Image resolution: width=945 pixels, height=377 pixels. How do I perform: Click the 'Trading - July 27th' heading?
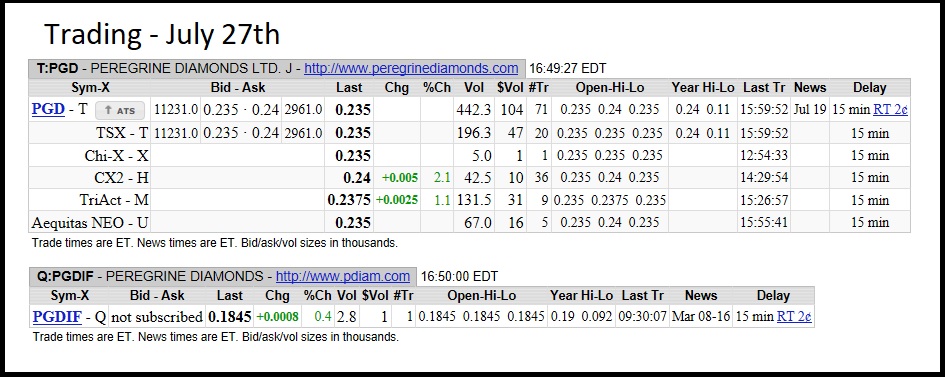click(162, 34)
